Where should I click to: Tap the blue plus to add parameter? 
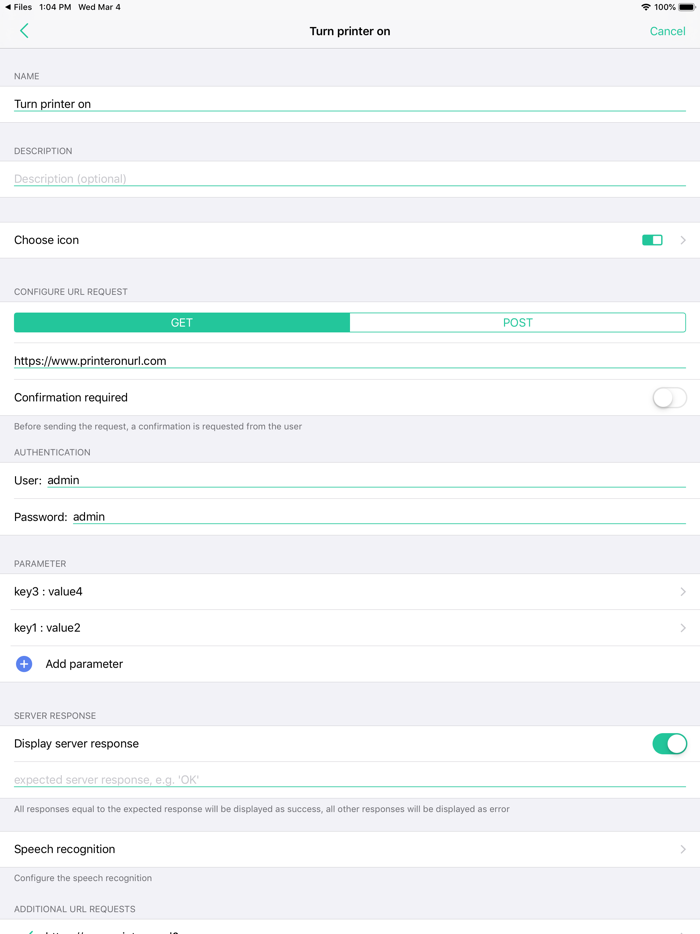(x=24, y=663)
